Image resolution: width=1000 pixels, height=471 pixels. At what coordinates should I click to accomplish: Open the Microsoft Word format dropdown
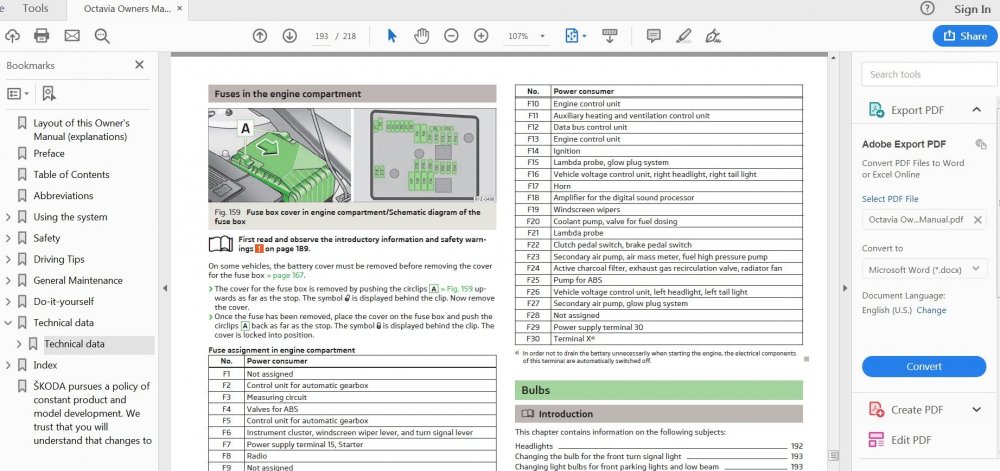tap(923, 270)
